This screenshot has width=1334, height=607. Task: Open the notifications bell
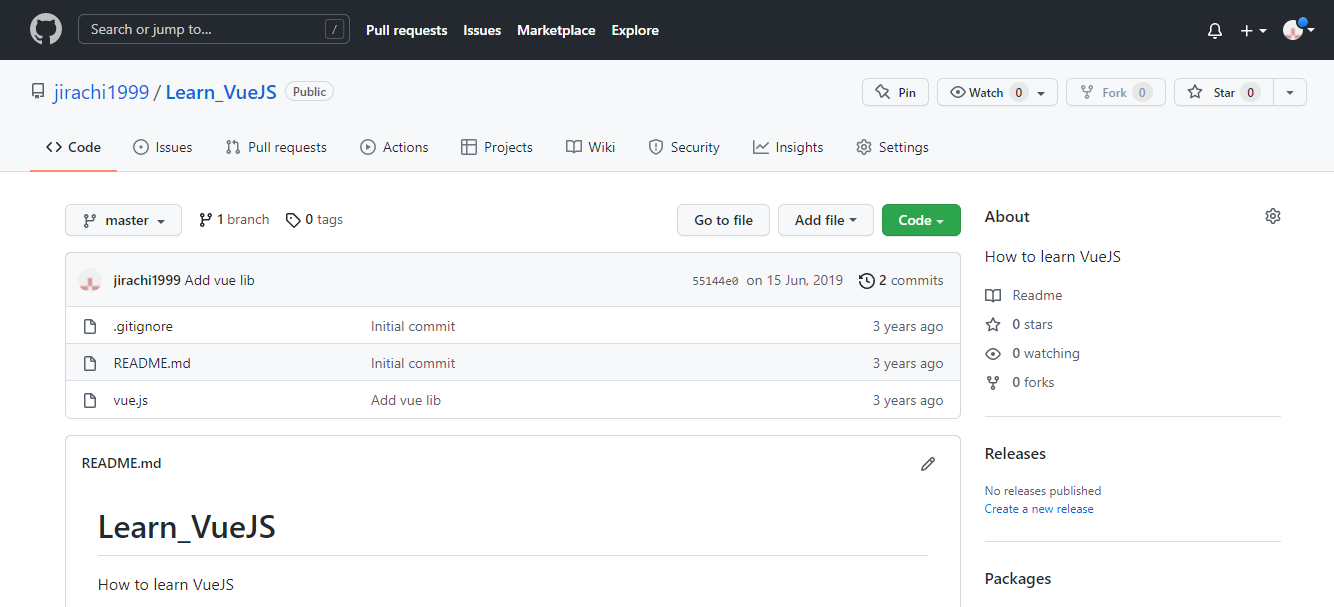coord(1215,31)
